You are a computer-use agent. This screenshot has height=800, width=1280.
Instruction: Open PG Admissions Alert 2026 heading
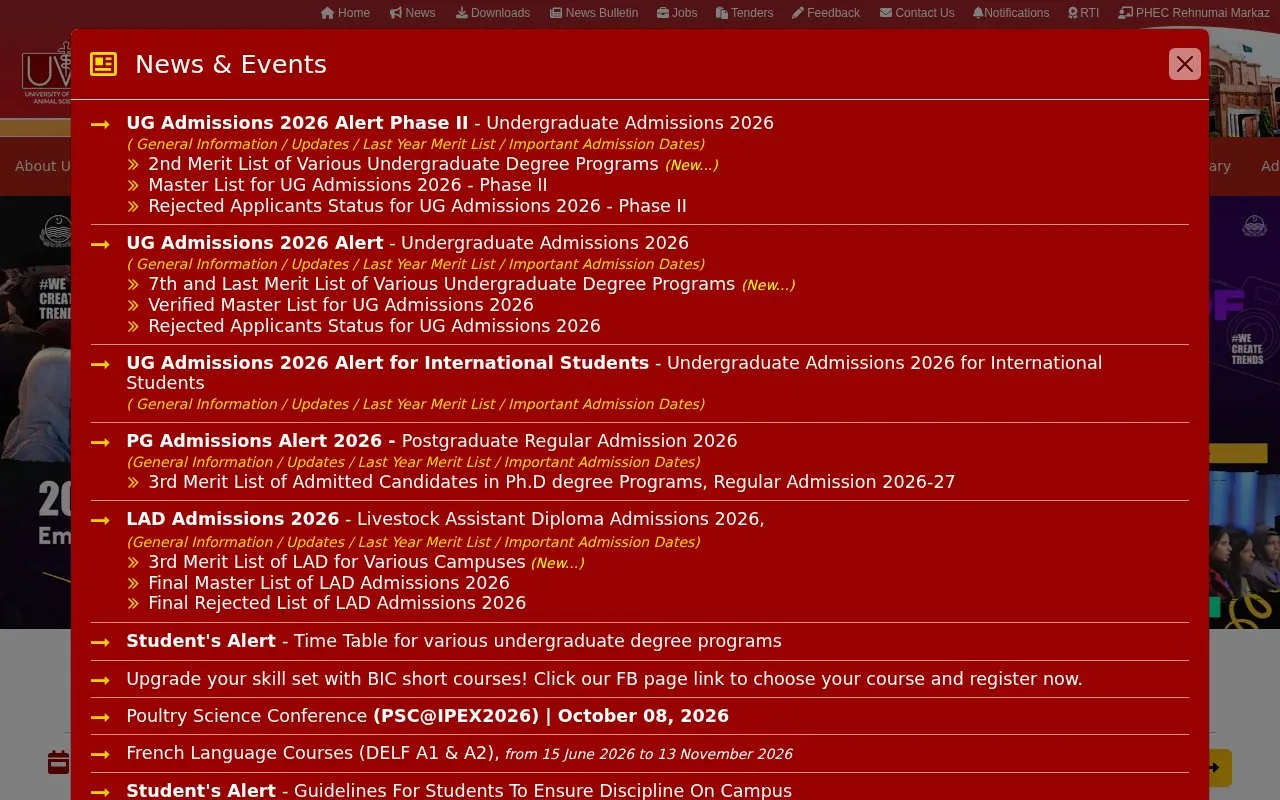pos(260,441)
